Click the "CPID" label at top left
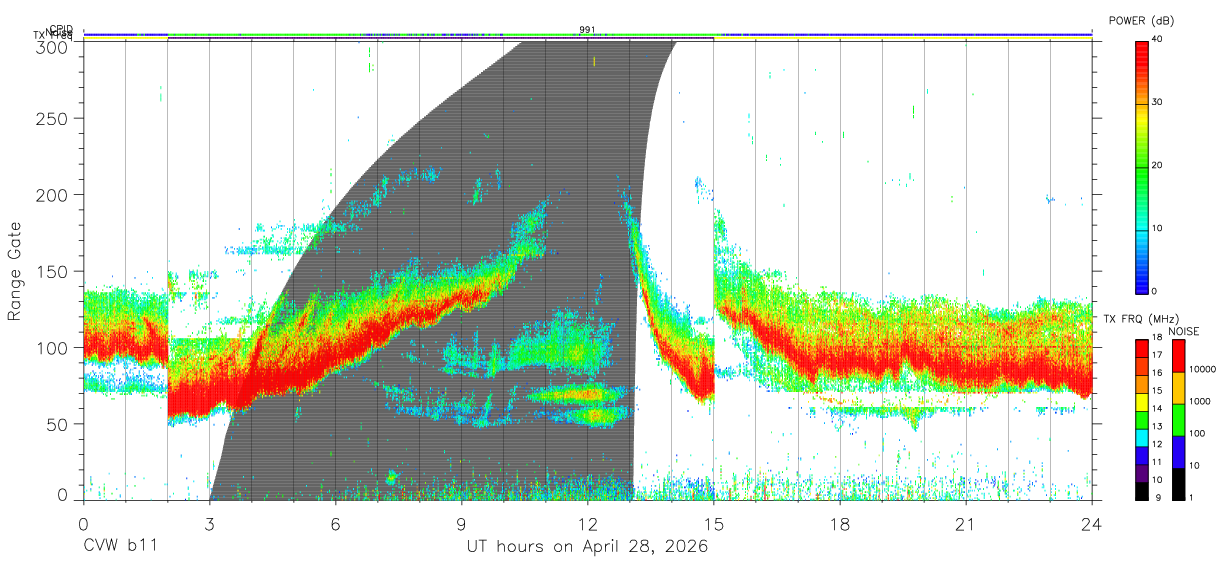Viewport: 1228px width, 567px height. pyautogui.click(x=61, y=29)
